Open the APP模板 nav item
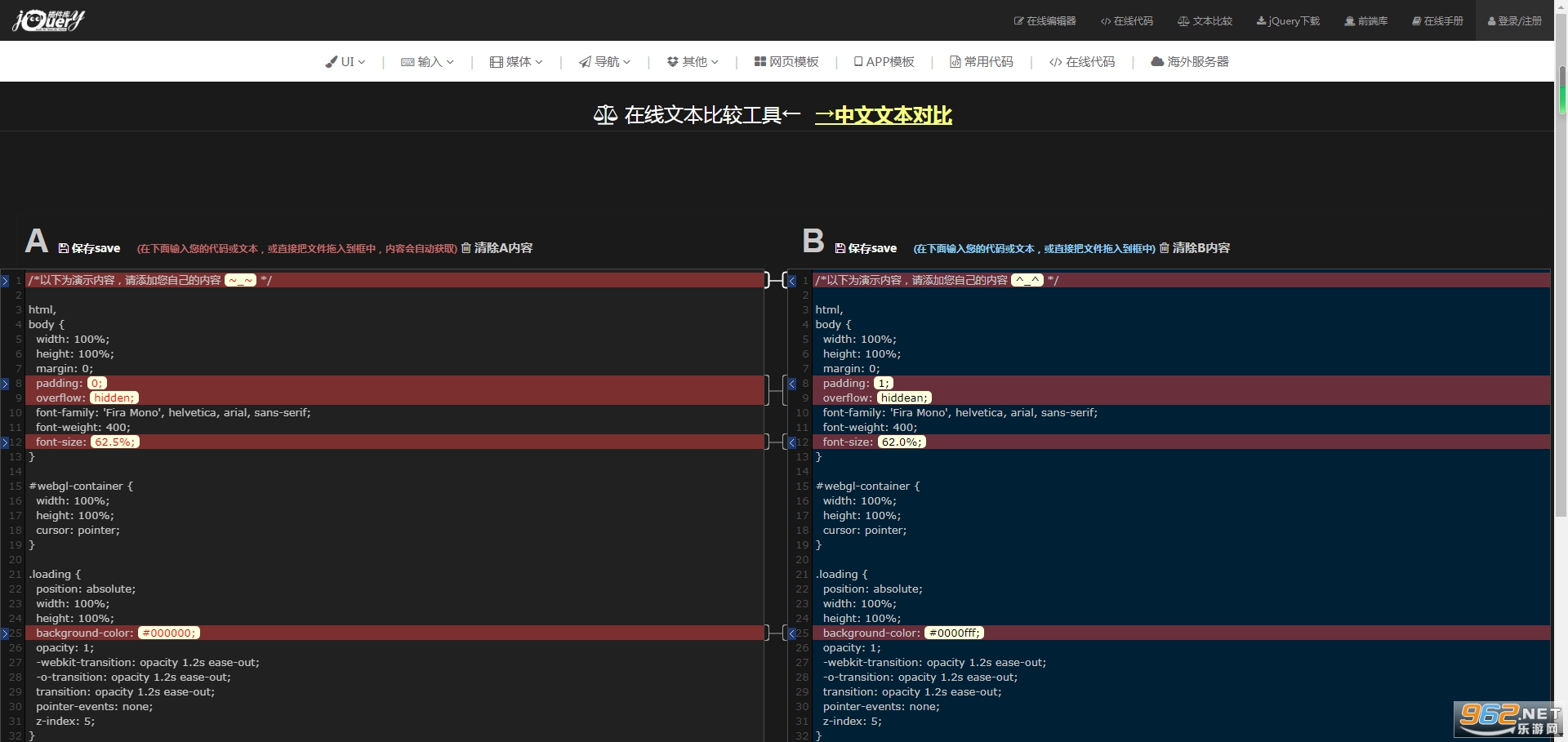Image resolution: width=1568 pixels, height=742 pixels. coord(884,62)
